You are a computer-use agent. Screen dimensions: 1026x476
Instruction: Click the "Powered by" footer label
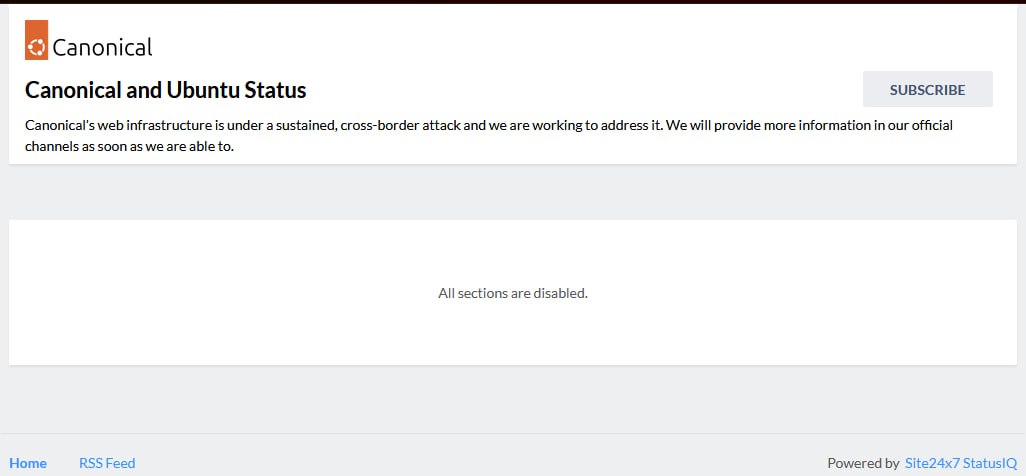tap(863, 463)
